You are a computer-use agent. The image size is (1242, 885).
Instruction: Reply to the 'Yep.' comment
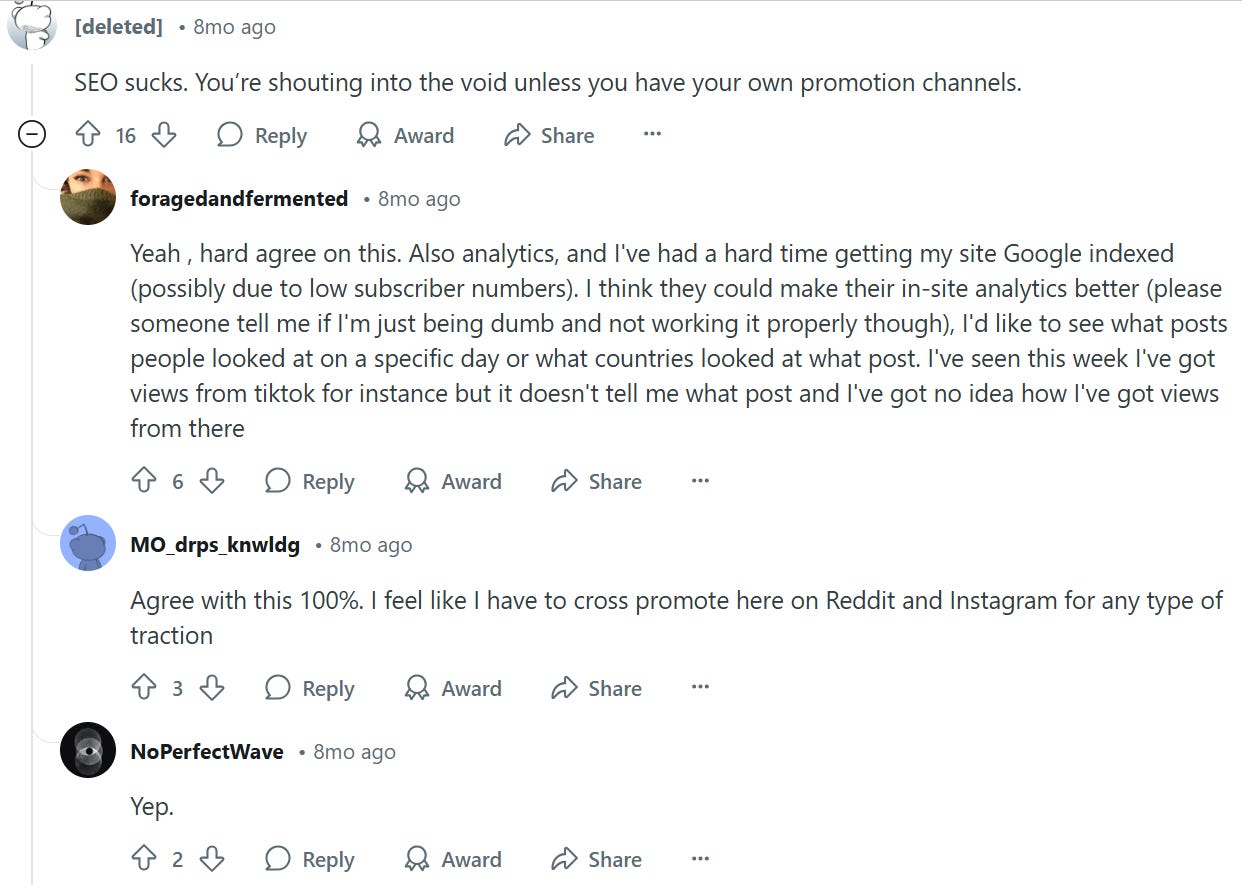(309, 859)
